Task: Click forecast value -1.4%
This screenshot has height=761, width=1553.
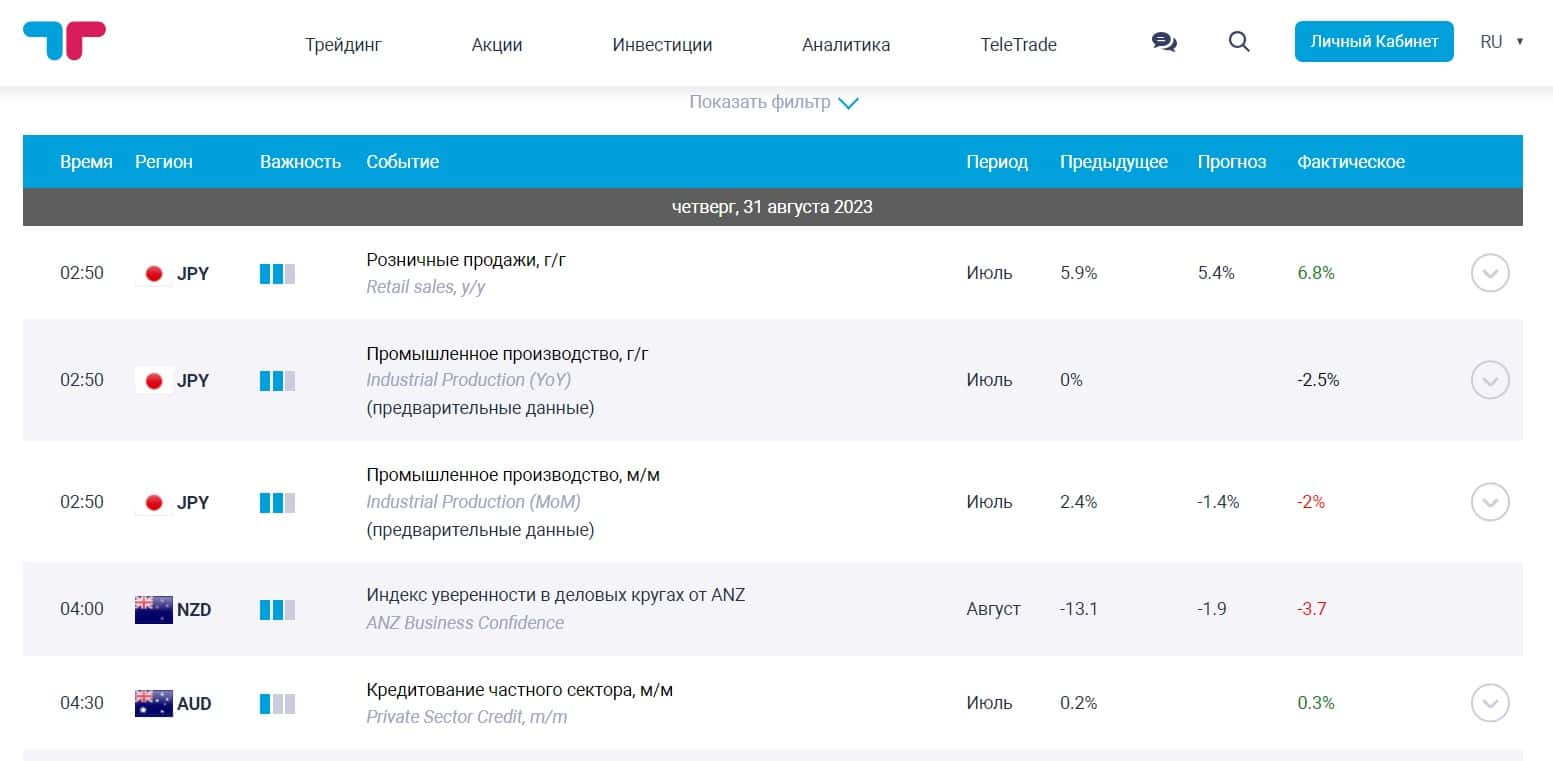Action: pos(1219,502)
